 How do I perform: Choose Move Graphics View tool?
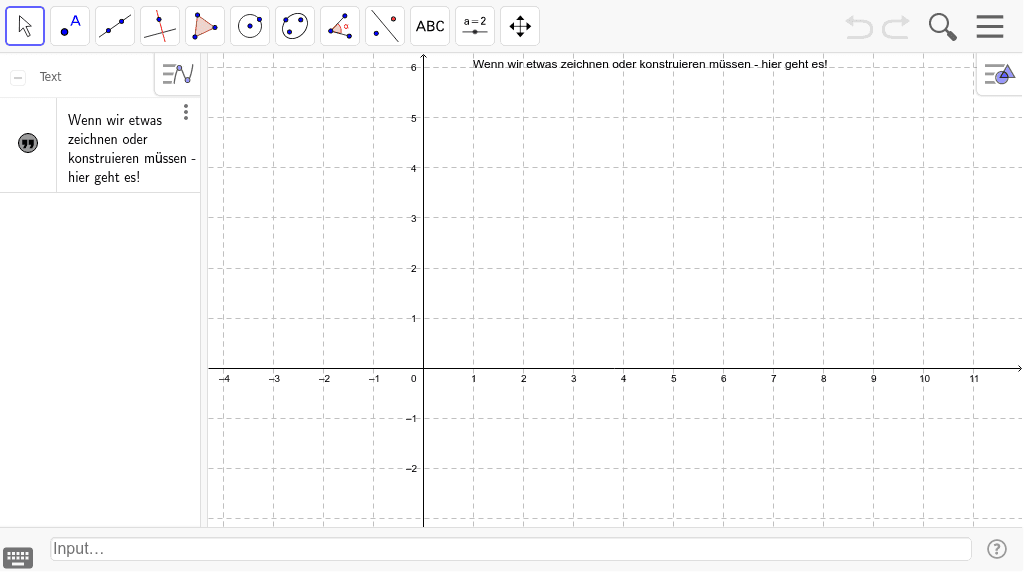520,26
